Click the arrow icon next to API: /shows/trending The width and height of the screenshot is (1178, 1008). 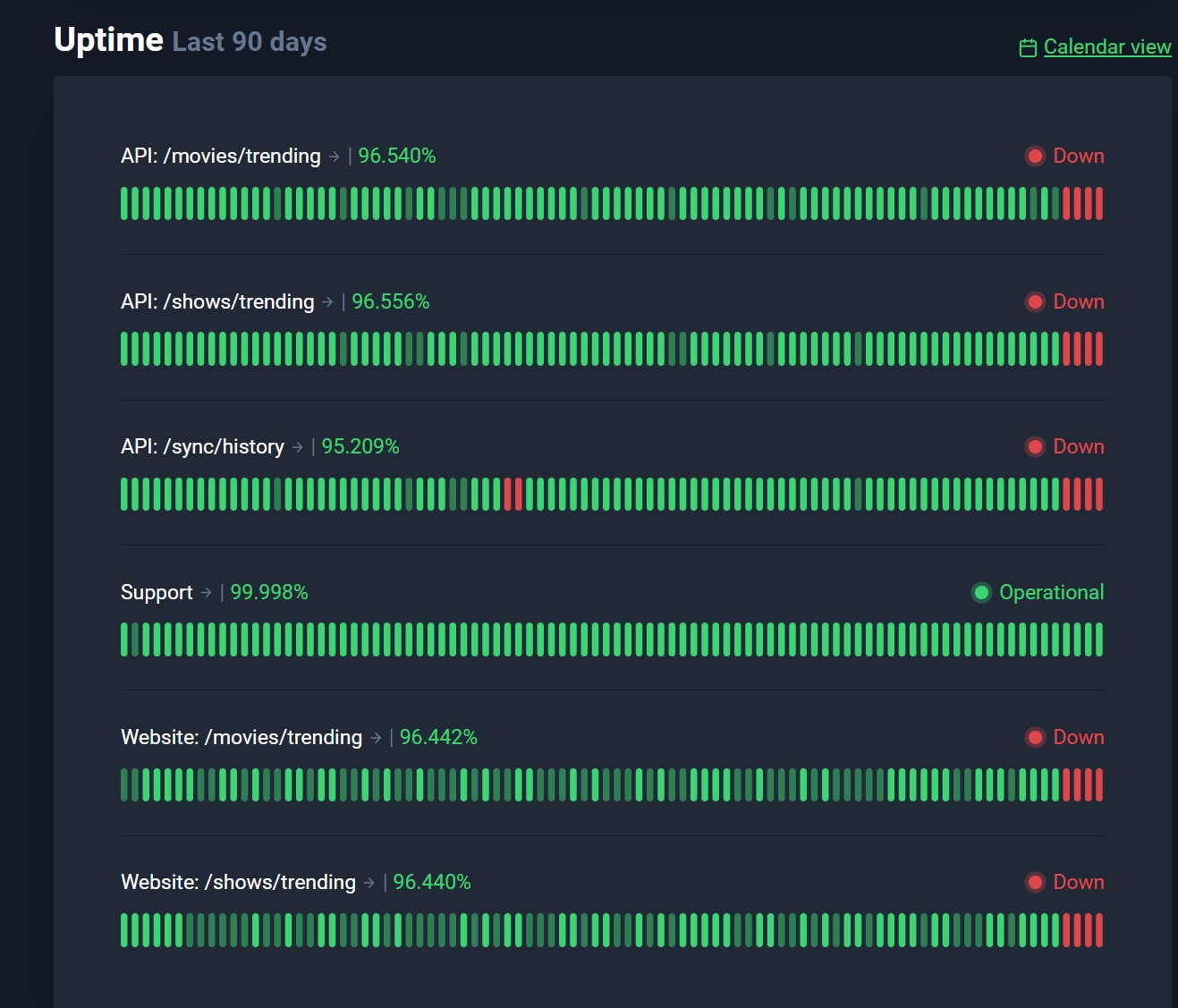point(327,302)
